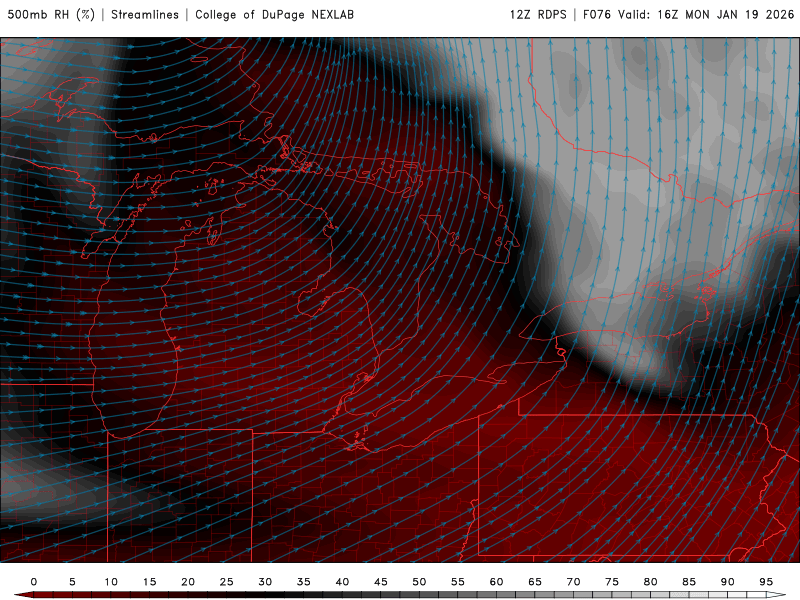Image resolution: width=800 pixels, height=600 pixels.
Task: Click the "5" value on the color scale
Action: pyautogui.click(x=72, y=582)
